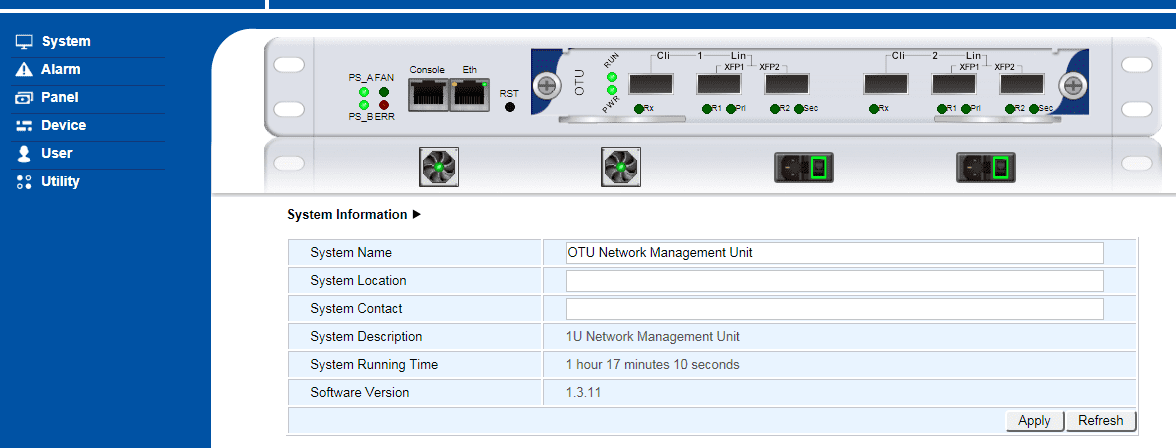
Task: Click the Console port on device panel
Action: [428, 95]
